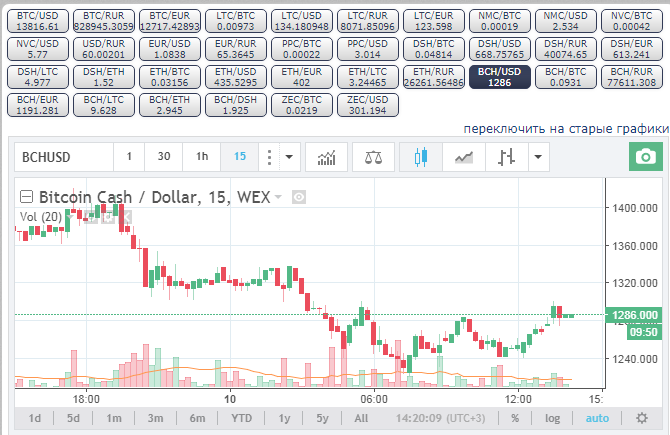Image resolution: width=670 pixels, height=435 pixels.
Task: Select the BCH/DSH pair
Action: (x=235, y=105)
